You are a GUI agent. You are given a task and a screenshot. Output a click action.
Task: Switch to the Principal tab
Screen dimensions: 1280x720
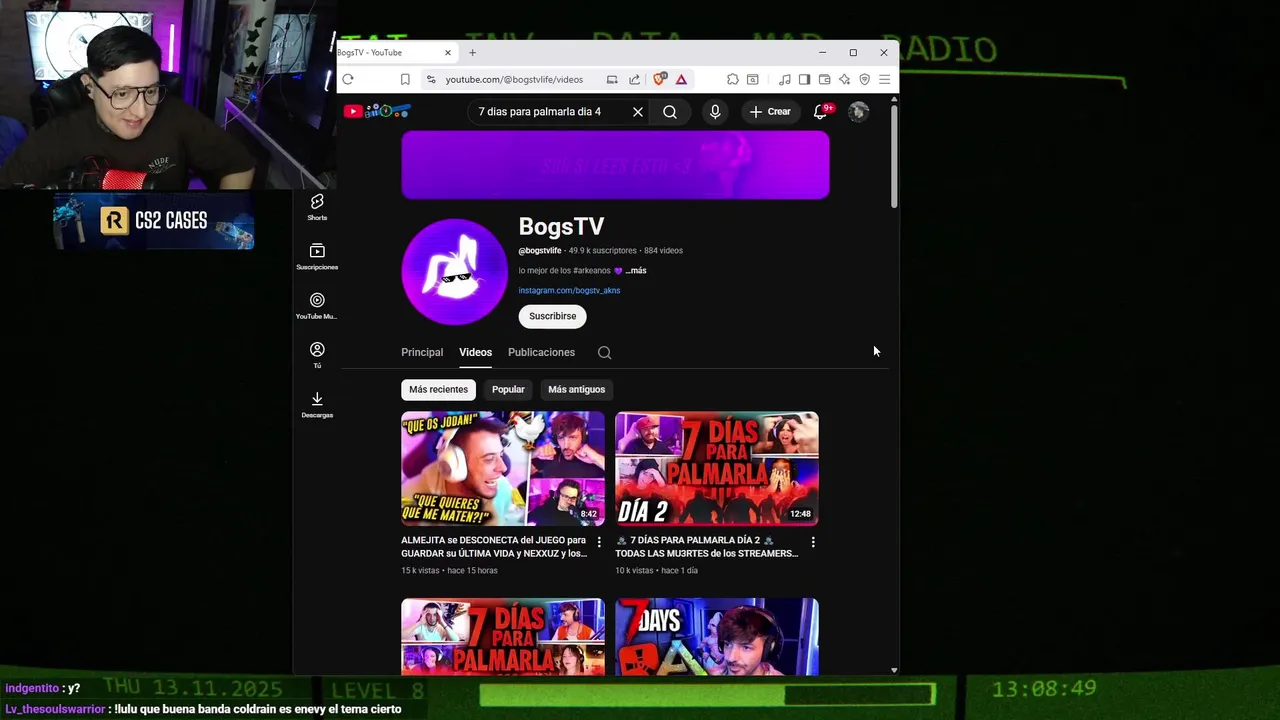pos(422,352)
